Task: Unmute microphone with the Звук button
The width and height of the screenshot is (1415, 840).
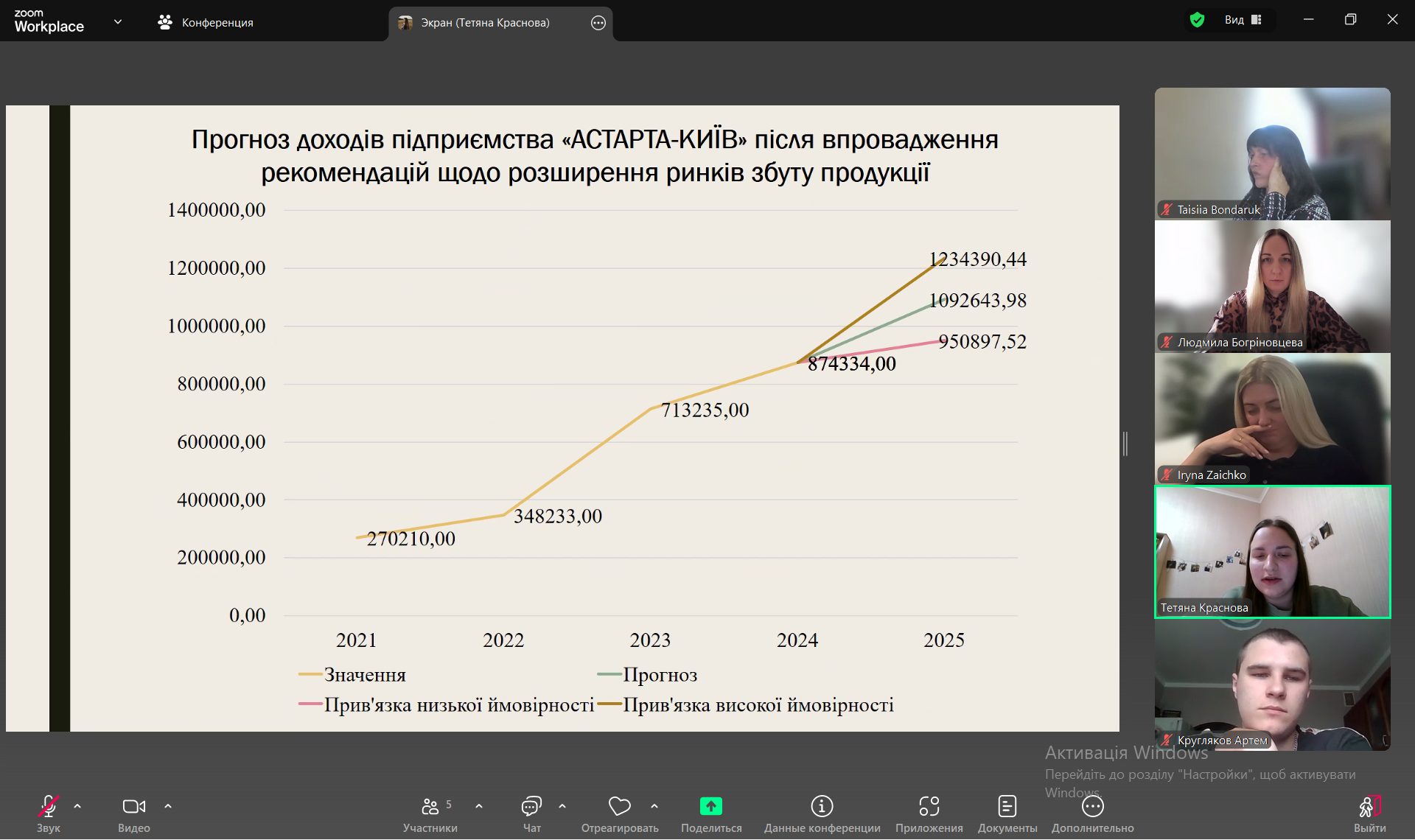Action: 49,808
